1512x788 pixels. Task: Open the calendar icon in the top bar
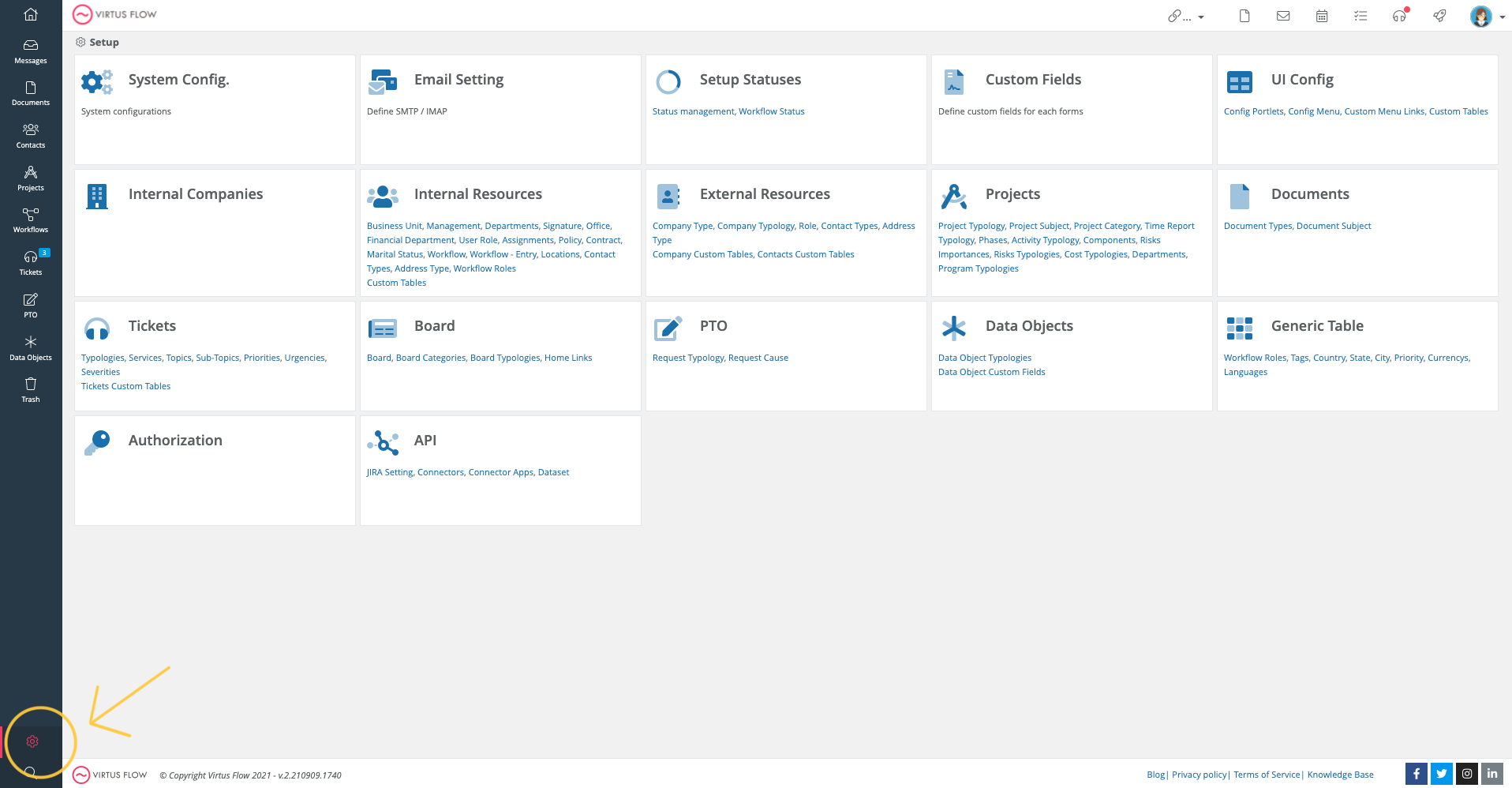coord(1322,15)
